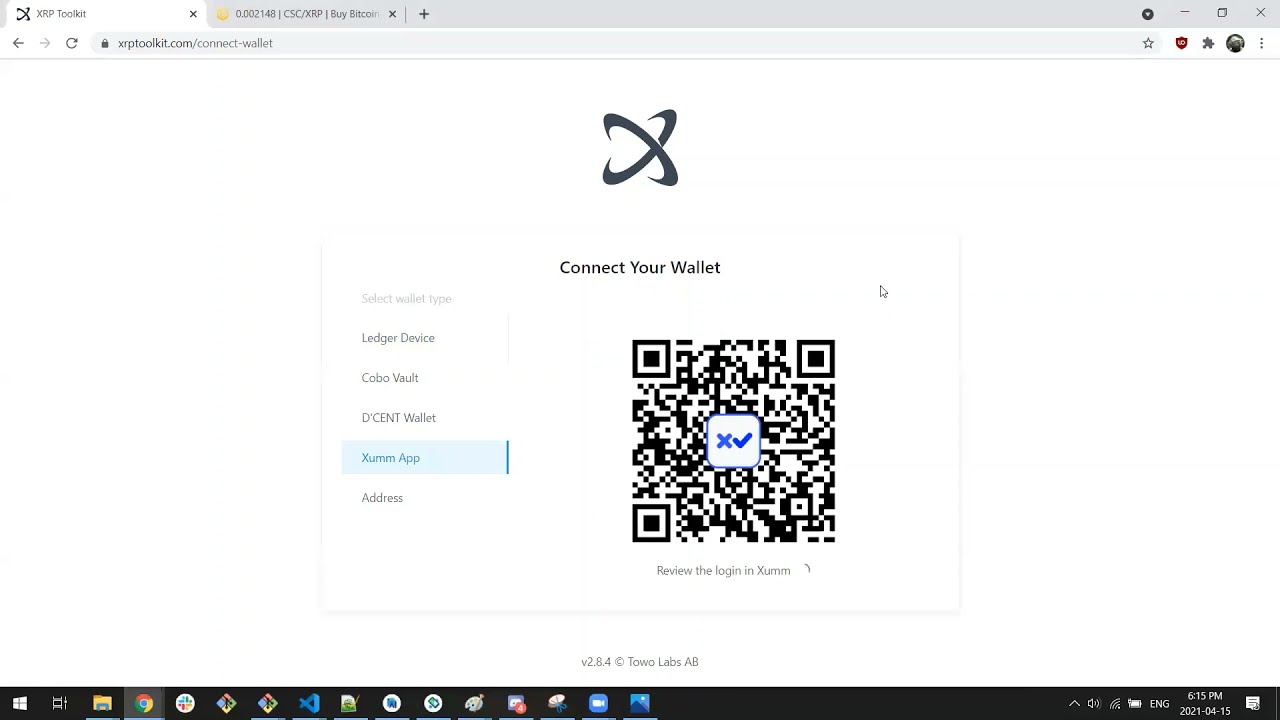Viewport: 1280px width, 720px height.
Task: Open the Photos app on taskbar
Action: click(640, 704)
